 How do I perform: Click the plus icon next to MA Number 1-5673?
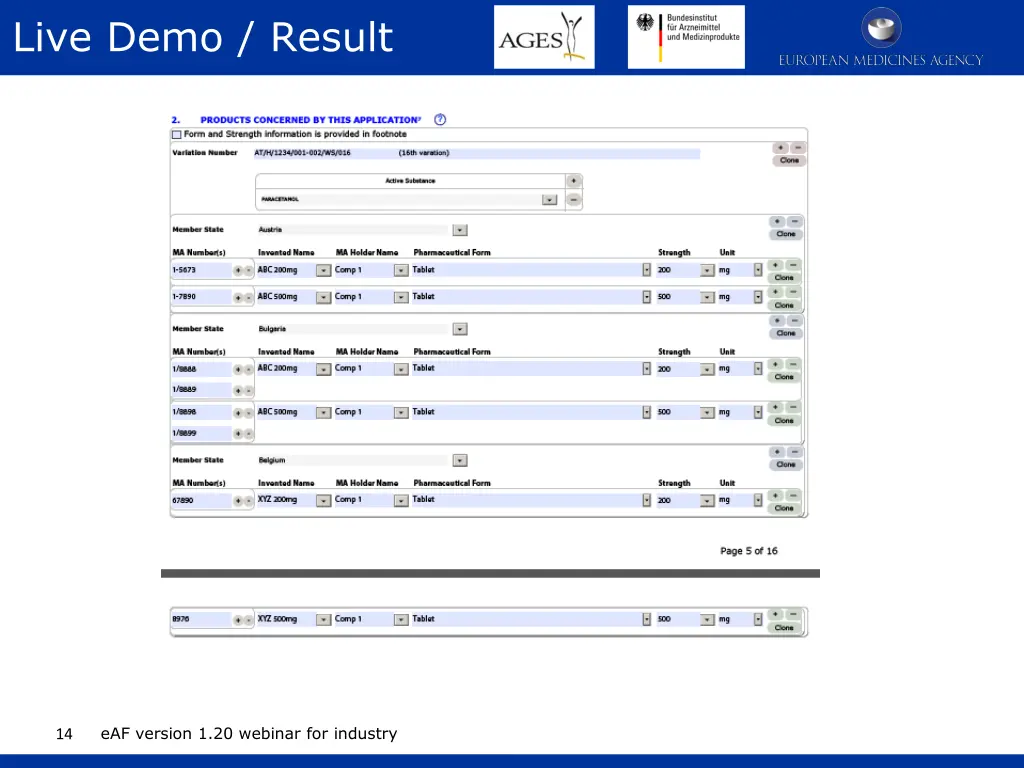[237, 270]
